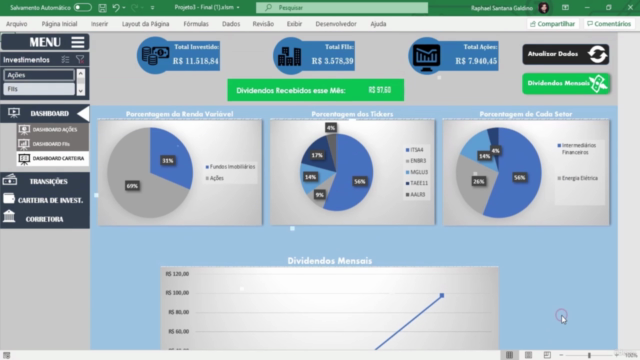
Task: Click the Porcentagem de Cada Setor pie chart
Action: click(498, 172)
